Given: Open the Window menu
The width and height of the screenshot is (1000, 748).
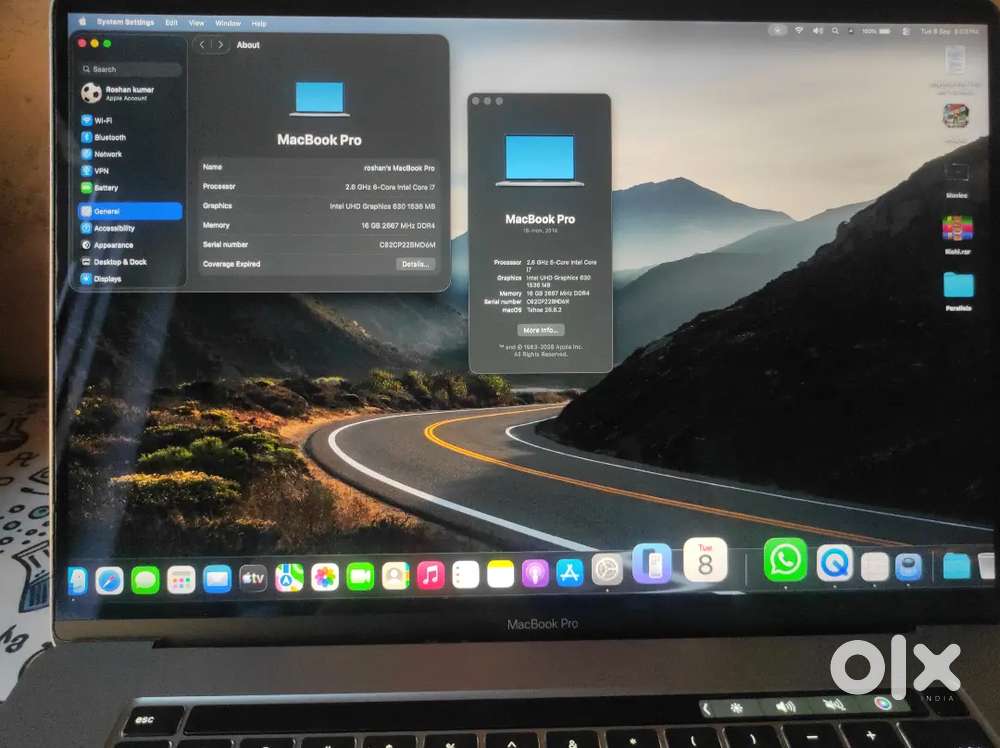Looking at the screenshot, I should click(x=228, y=23).
